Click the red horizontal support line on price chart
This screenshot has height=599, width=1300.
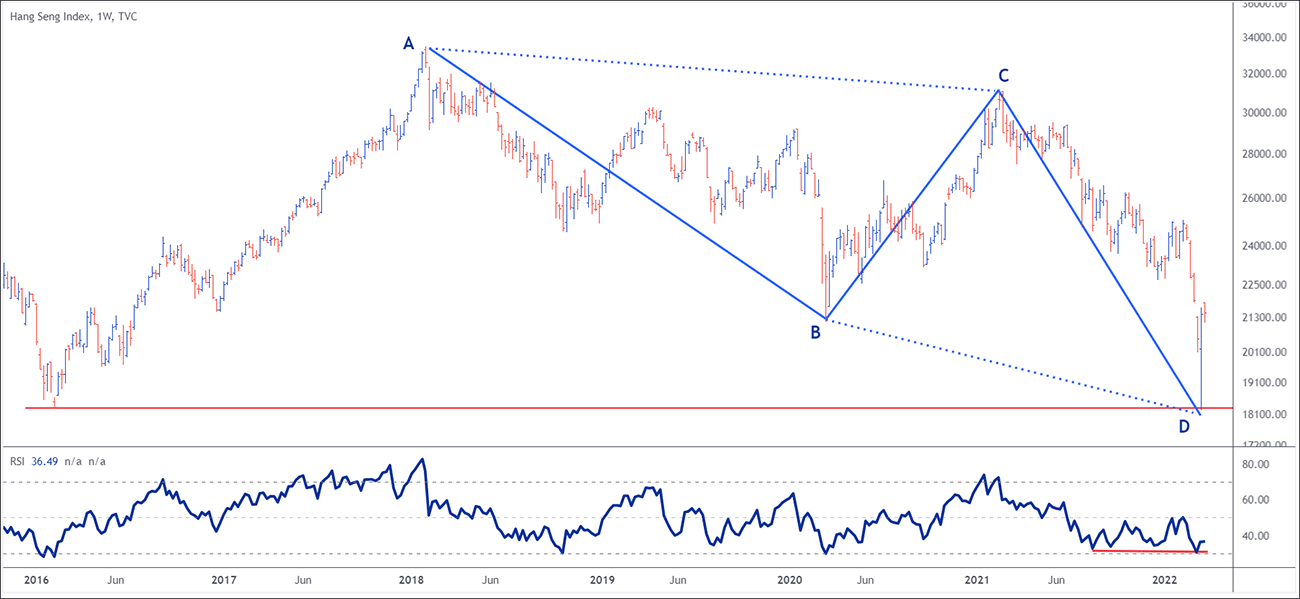click(x=600, y=408)
